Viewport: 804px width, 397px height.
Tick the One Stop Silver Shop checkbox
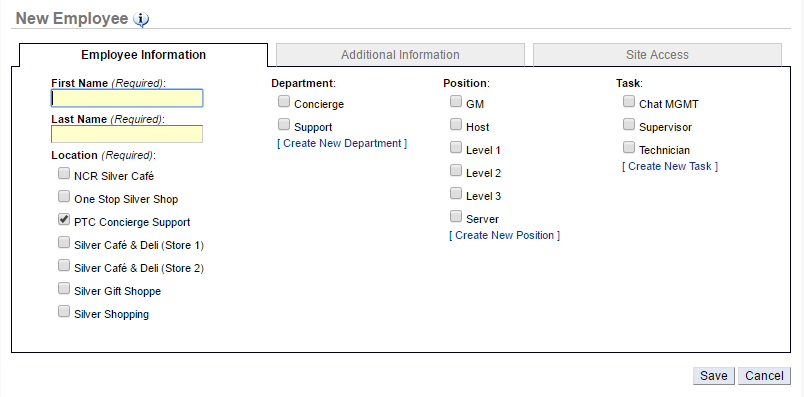(64, 196)
